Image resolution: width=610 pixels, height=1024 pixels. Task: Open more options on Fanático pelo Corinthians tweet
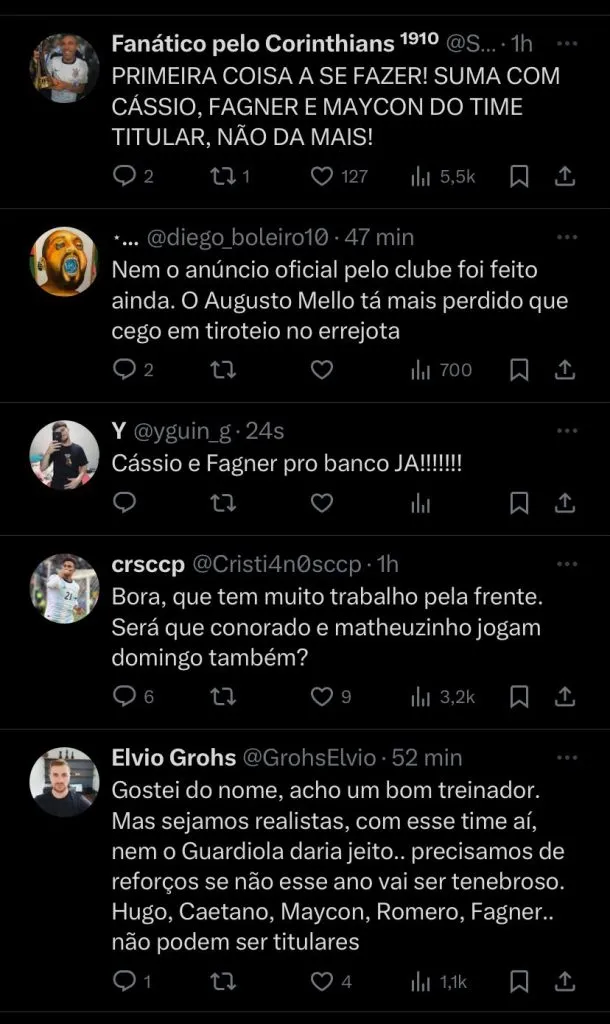click(x=566, y=45)
